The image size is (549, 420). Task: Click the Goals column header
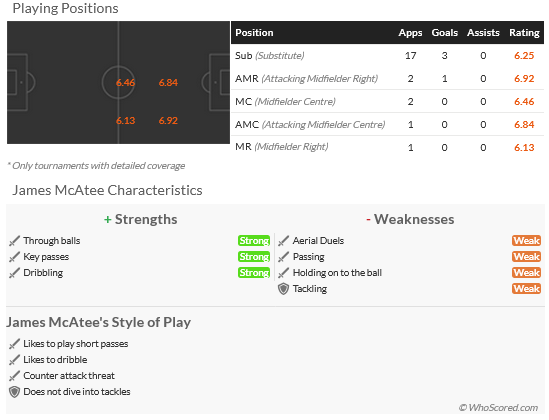tap(444, 33)
